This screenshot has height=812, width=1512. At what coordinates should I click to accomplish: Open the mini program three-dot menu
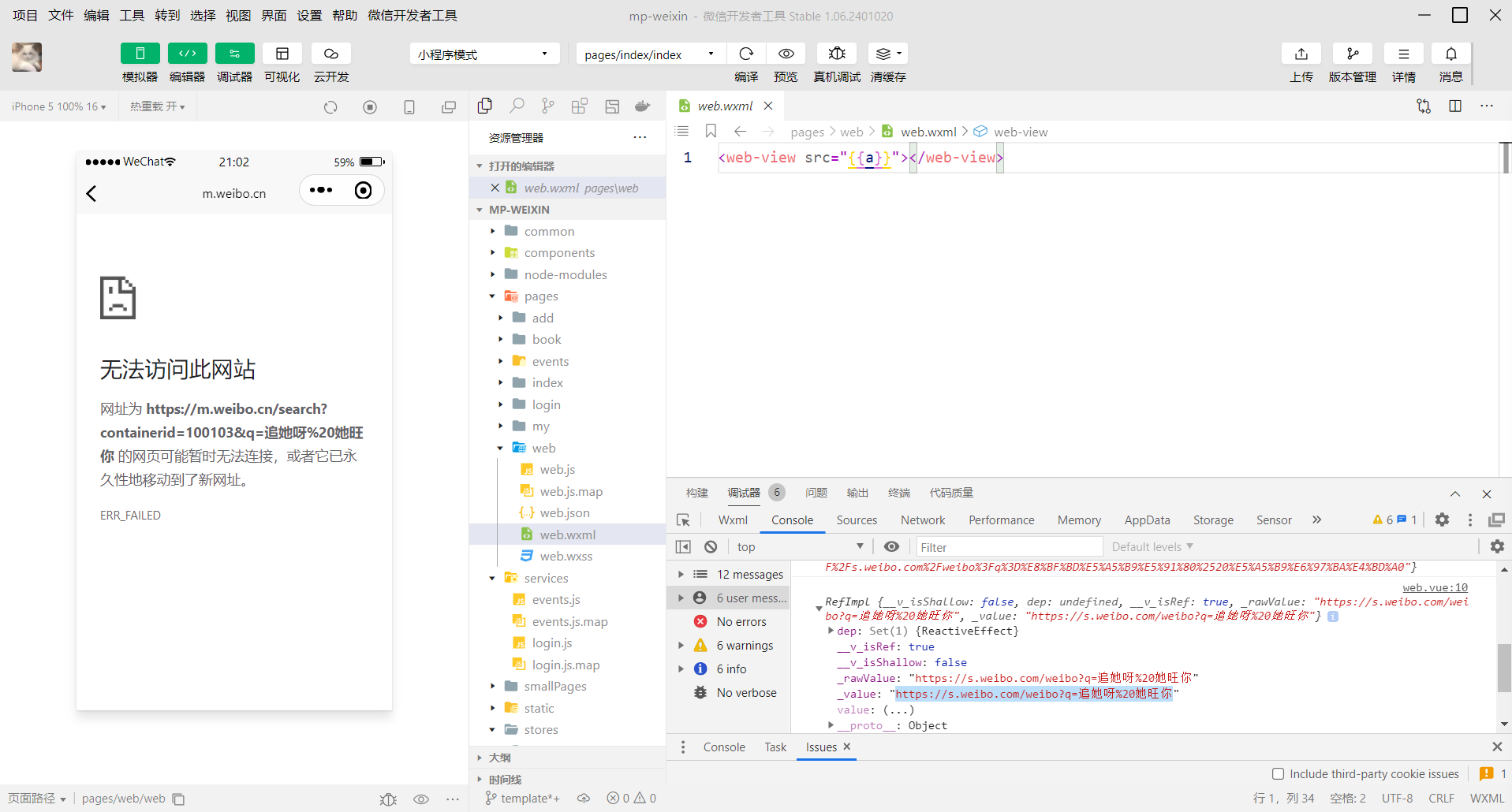(321, 190)
